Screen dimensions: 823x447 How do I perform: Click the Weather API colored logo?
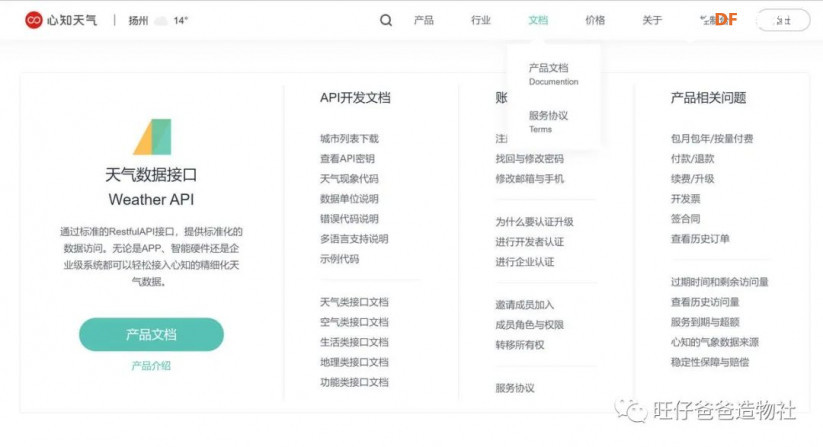tap(152, 136)
